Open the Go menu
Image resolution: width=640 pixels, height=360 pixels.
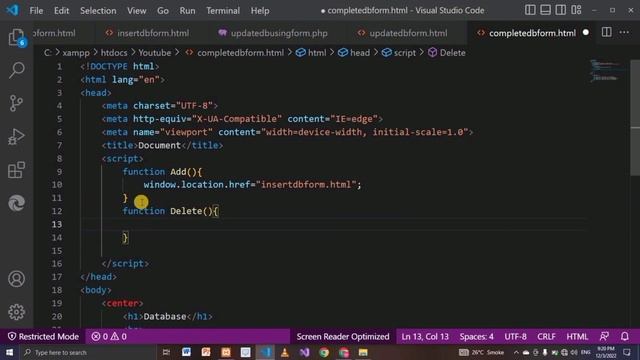pyautogui.click(x=162, y=11)
